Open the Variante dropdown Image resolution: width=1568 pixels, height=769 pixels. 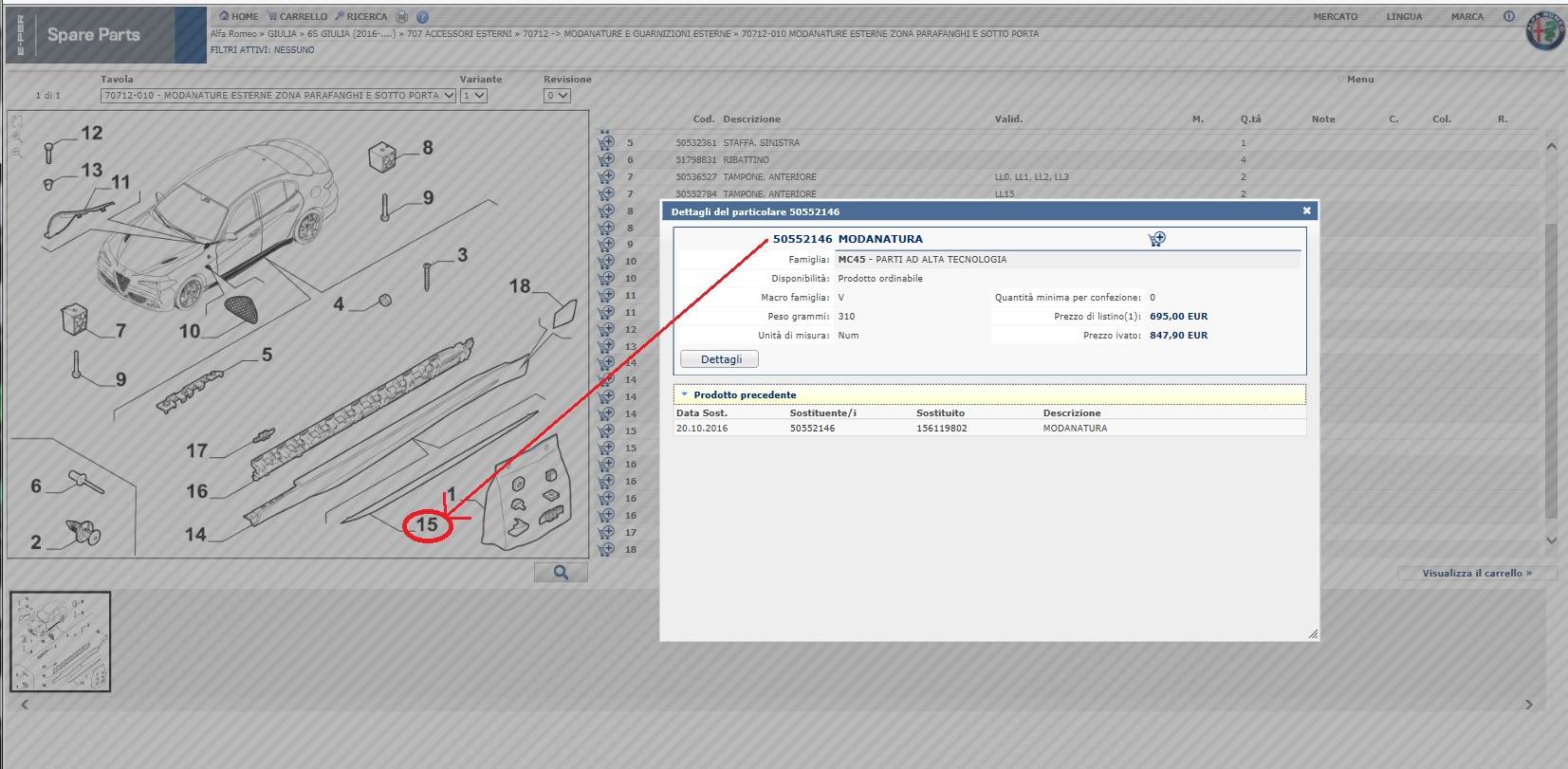pyautogui.click(x=473, y=96)
